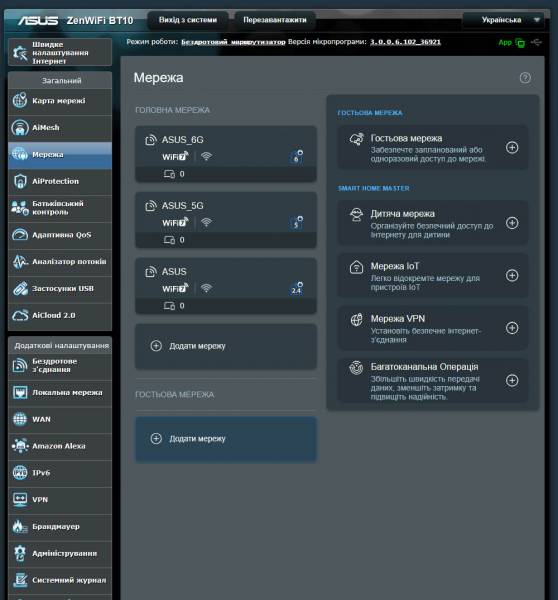Image resolution: width=558 pixels, height=600 pixels.
Task: Click the firmware version 3.0.0.6.102_36921 link
Action: coord(405,42)
